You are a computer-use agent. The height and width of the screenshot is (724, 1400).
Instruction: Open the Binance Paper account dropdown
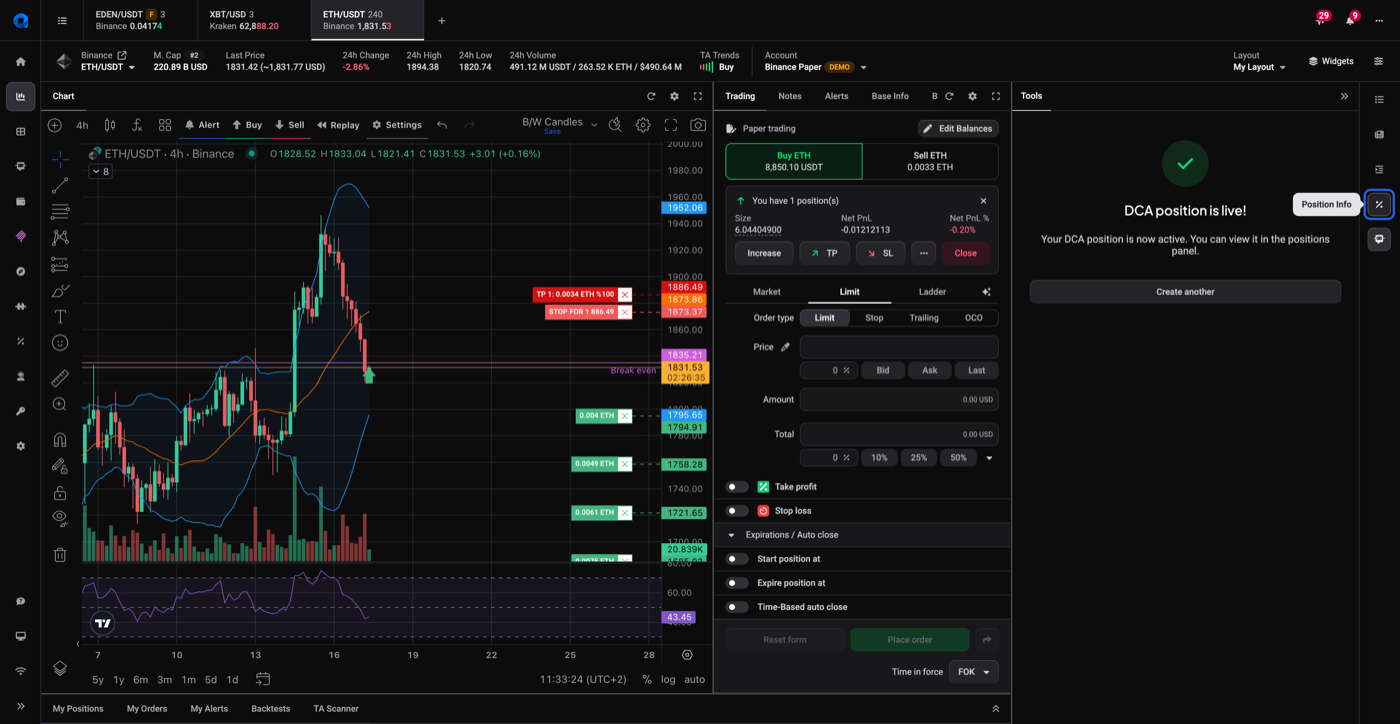coord(815,67)
